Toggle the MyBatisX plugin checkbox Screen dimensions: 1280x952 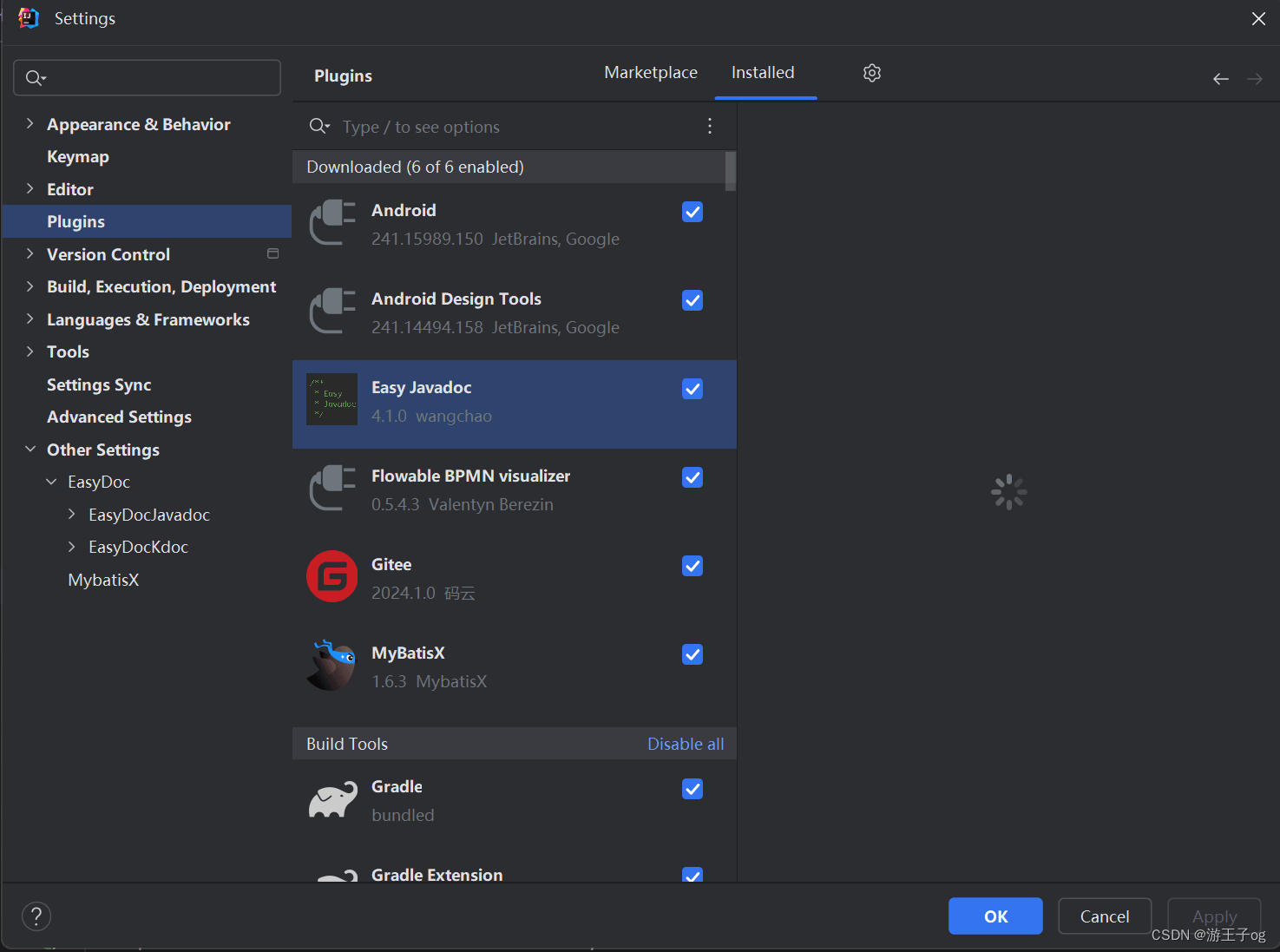[x=693, y=654]
